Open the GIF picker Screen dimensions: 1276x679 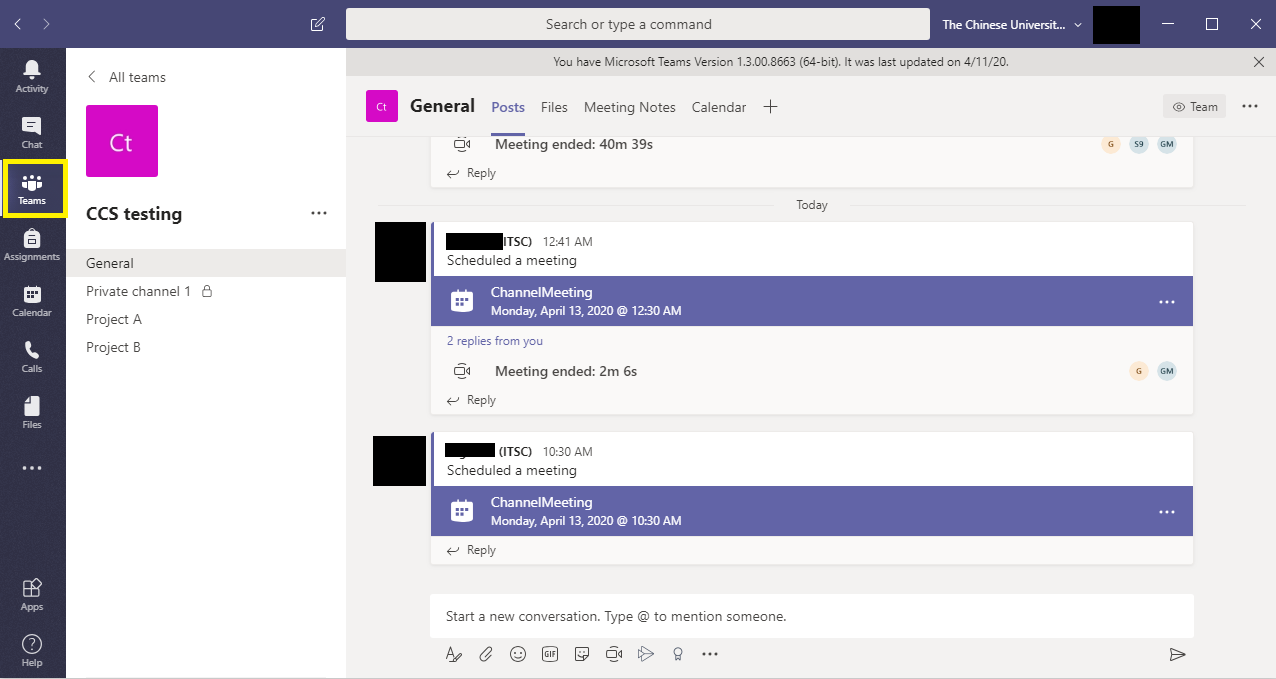pyautogui.click(x=550, y=654)
